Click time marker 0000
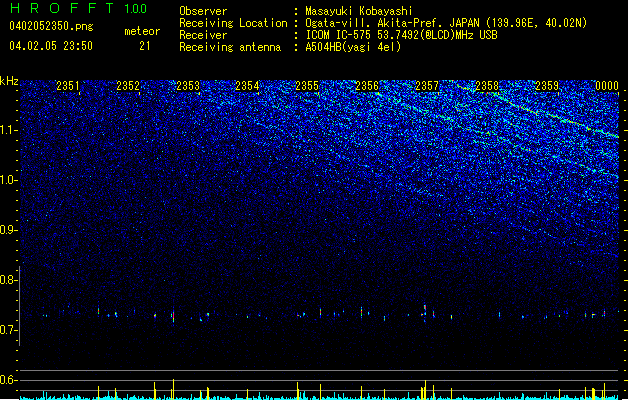 tap(607, 86)
